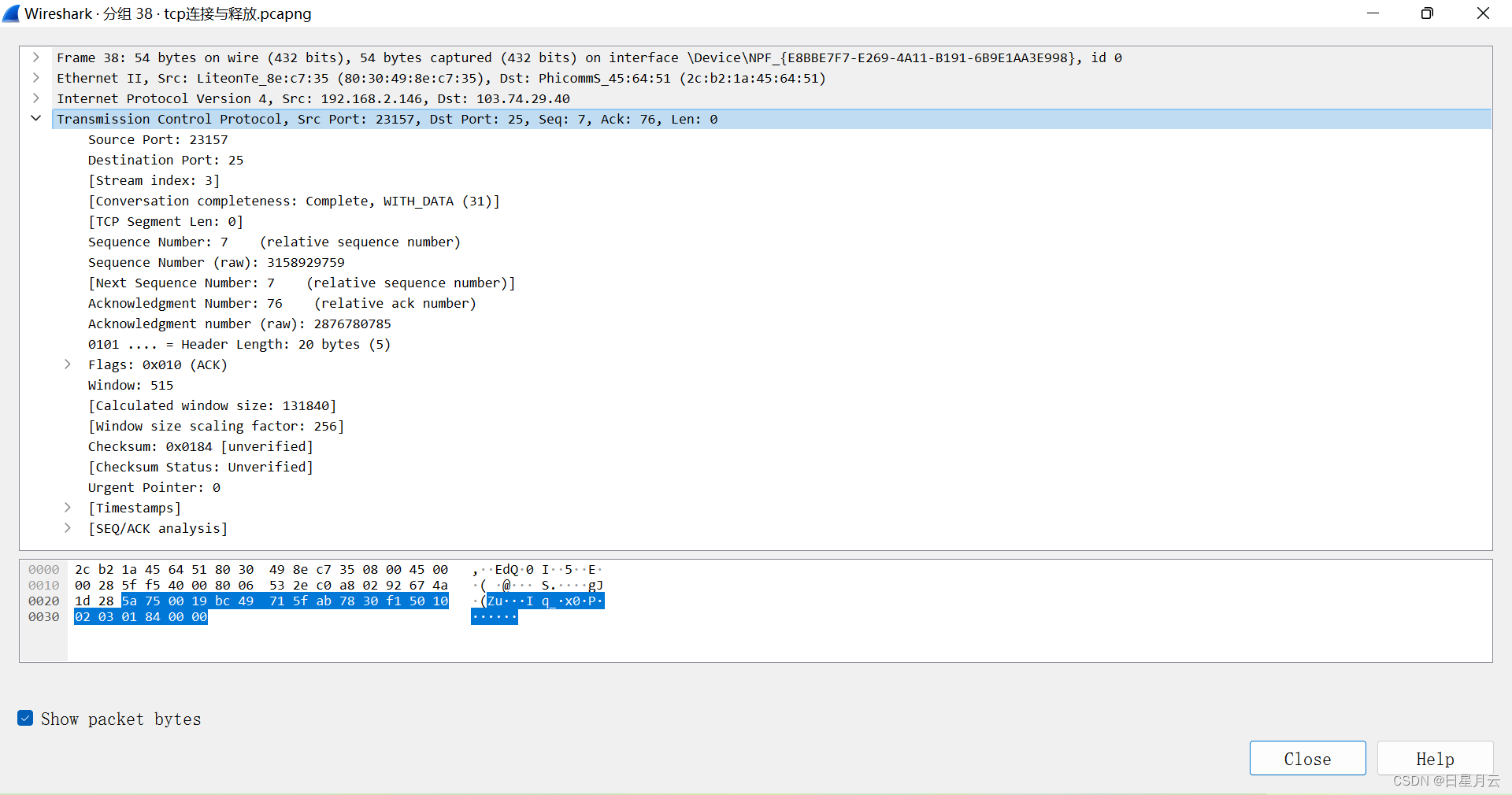The image size is (1512, 795).
Task: Click hex offset 0010 in bytes pane
Action: [44, 585]
